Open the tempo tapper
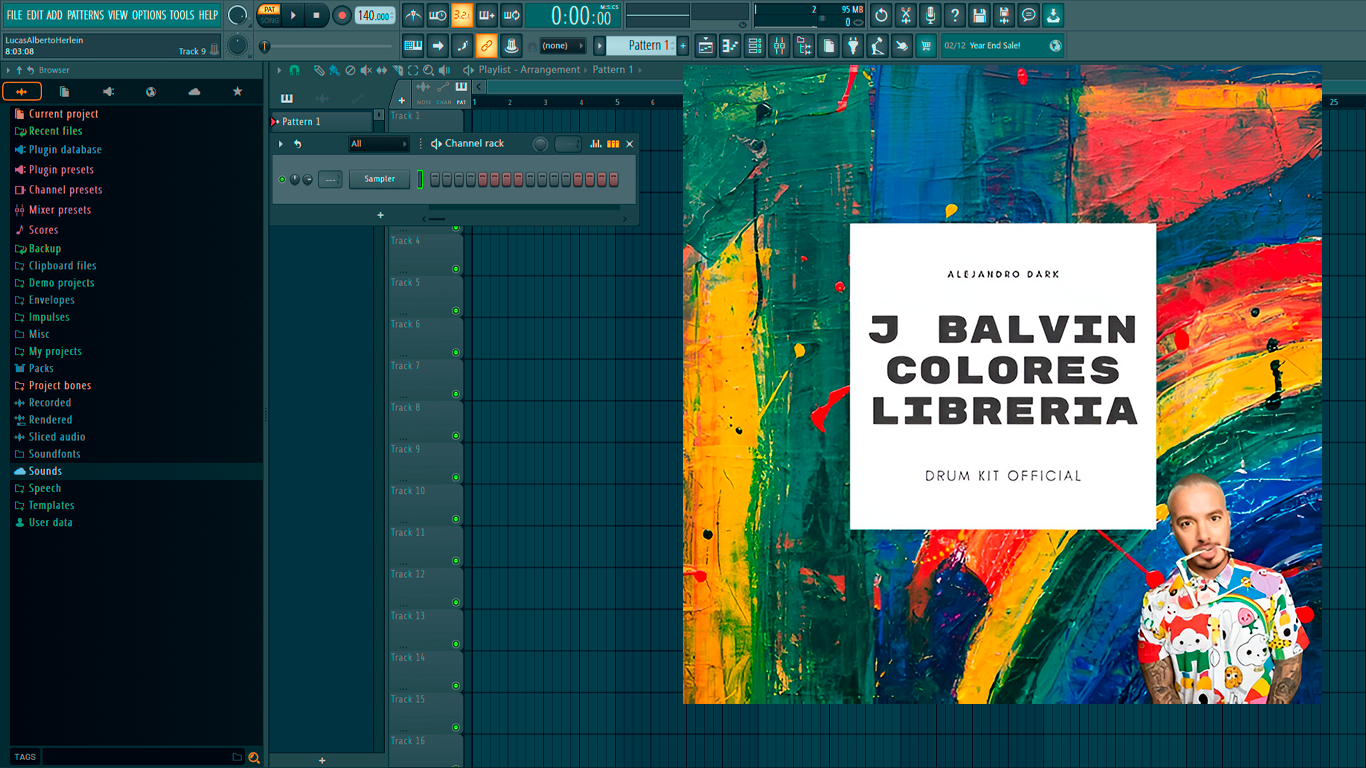 [x=877, y=46]
